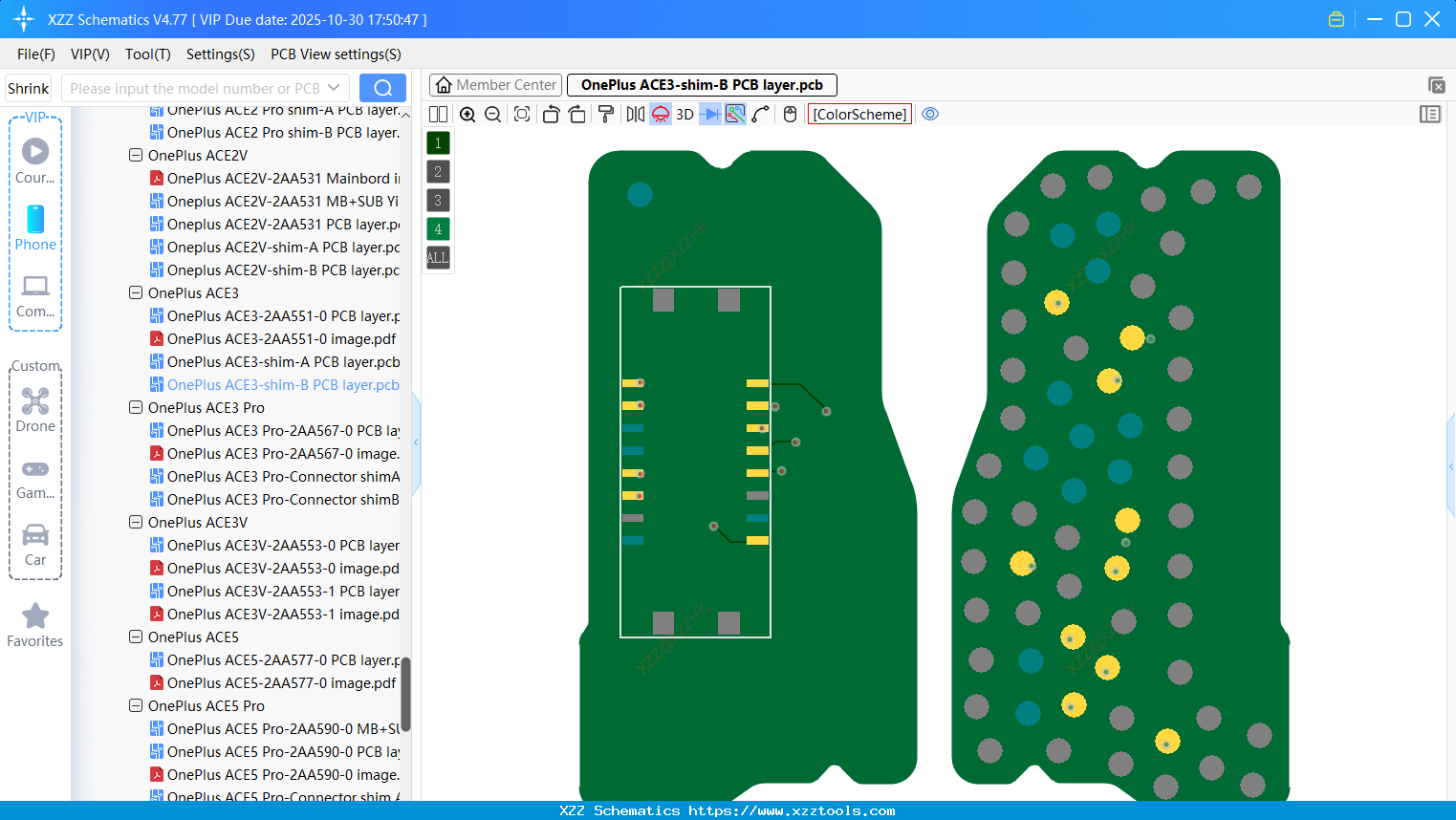Collapse the OnePlus ACE5 Pro tree node
Image resolution: width=1456 pixels, height=820 pixels.
pos(136,705)
